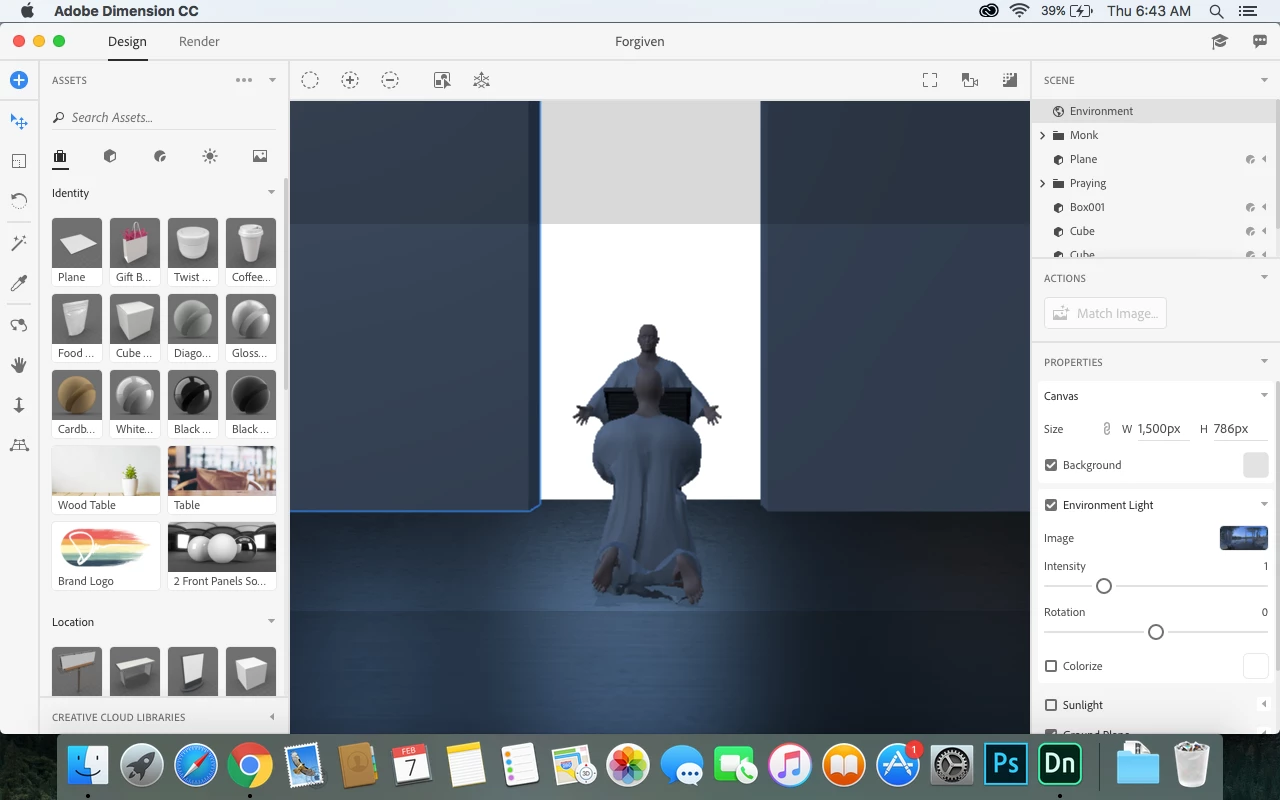The height and width of the screenshot is (800, 1280).
Task: Toggle the canvas size lock link icon
Action: [x=1107, y=429]
